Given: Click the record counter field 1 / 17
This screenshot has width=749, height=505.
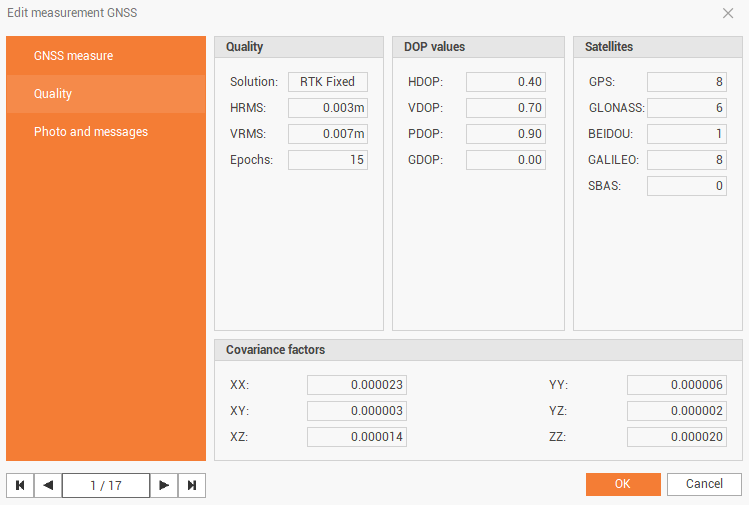Looking at the screenshot, I should pos(105,485).
